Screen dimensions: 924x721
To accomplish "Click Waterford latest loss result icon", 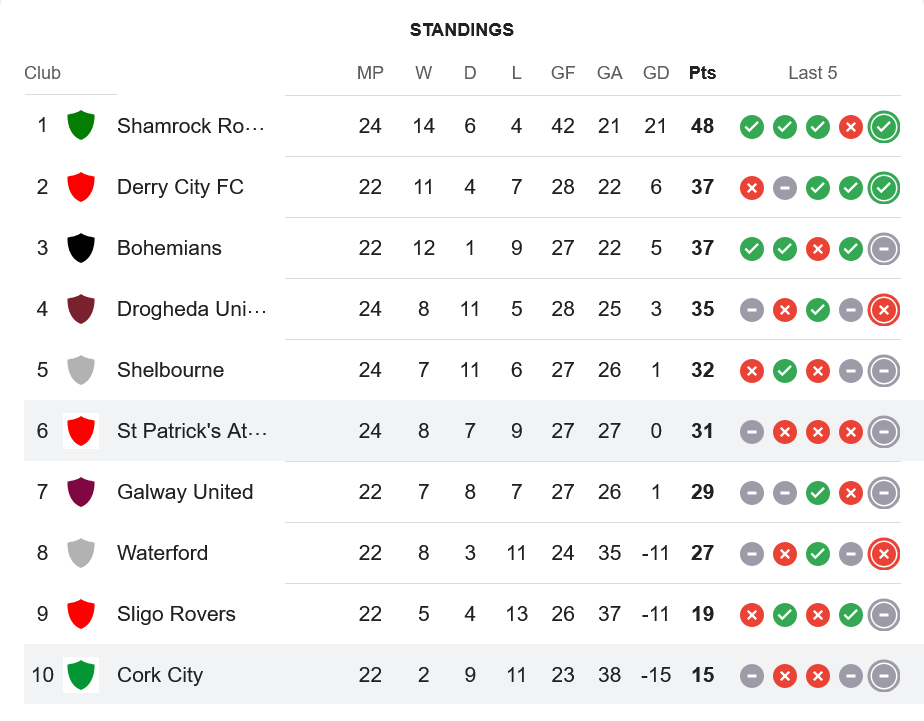I will pos(883,554).
